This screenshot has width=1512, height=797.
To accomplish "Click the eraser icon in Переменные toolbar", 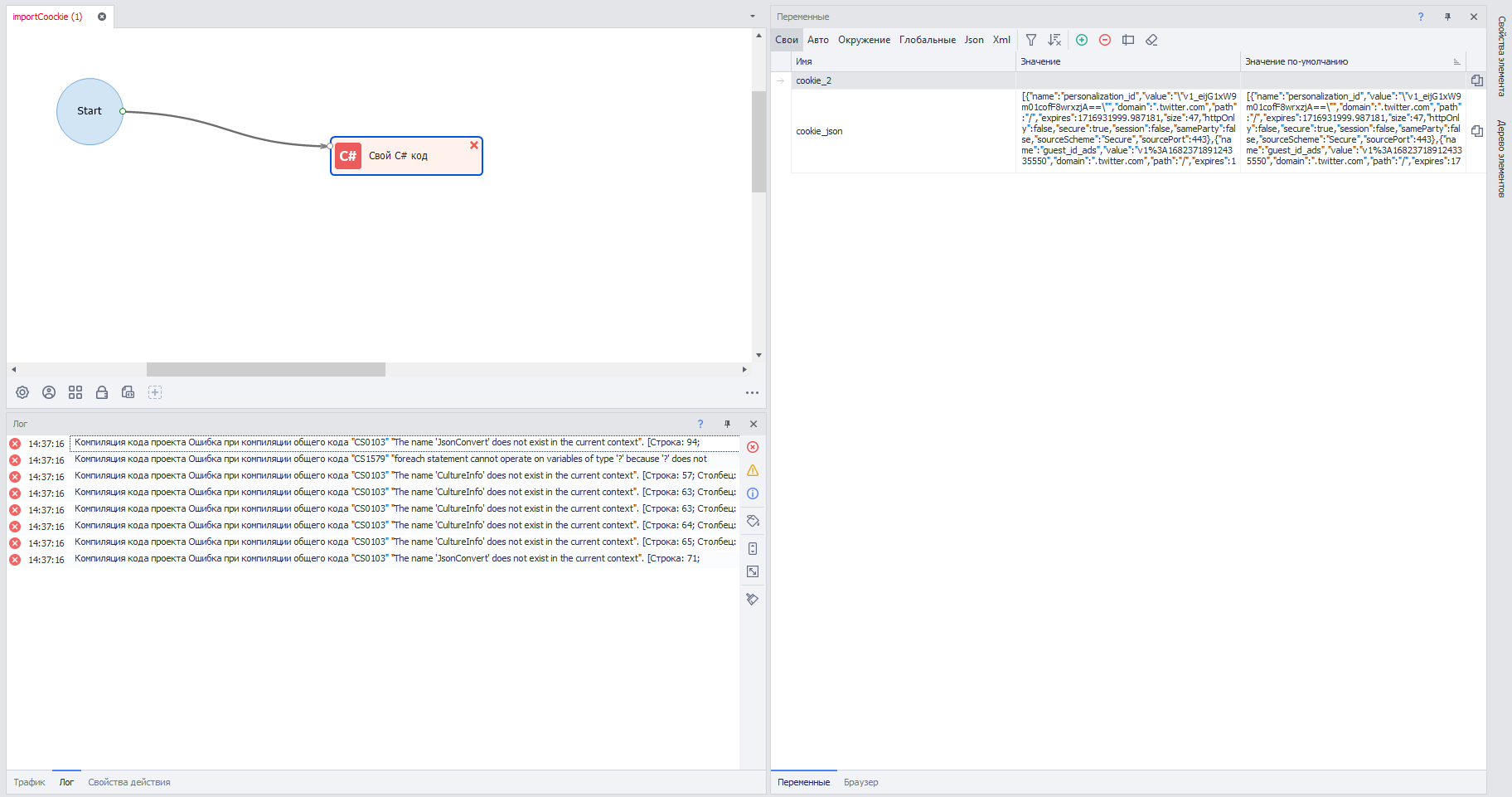I will [1151, 40].
